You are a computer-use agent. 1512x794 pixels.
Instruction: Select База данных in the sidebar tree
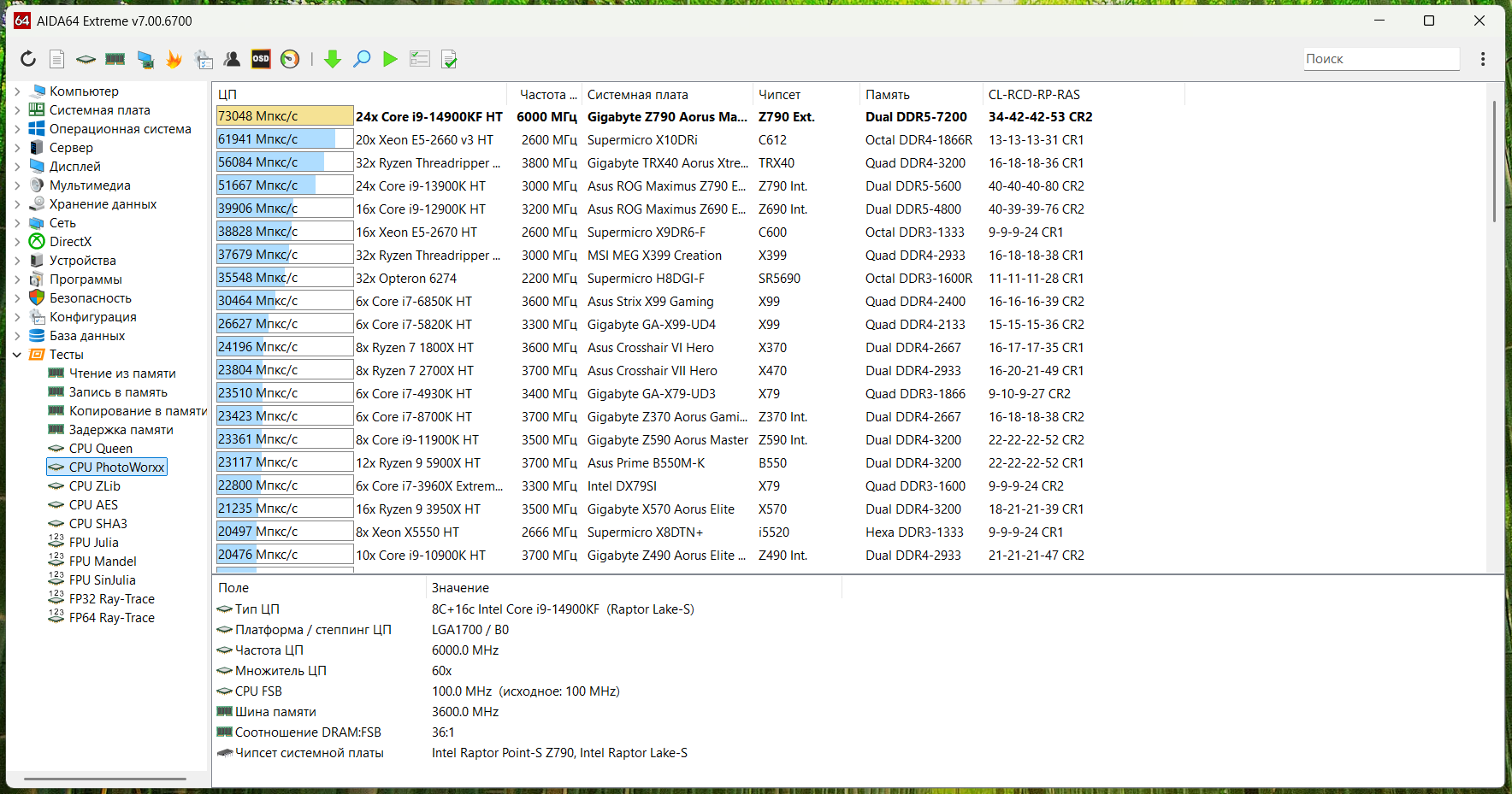point(86,336)
